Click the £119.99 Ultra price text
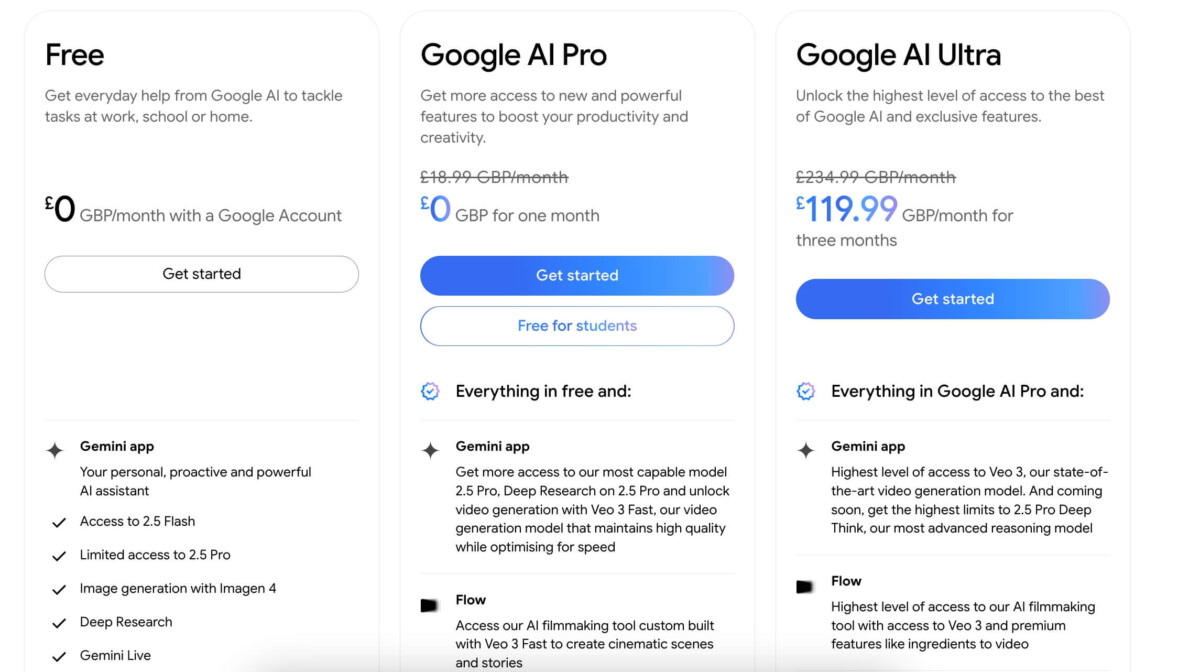The height and width of the screenshot is (672, 1200). point(847,210)
